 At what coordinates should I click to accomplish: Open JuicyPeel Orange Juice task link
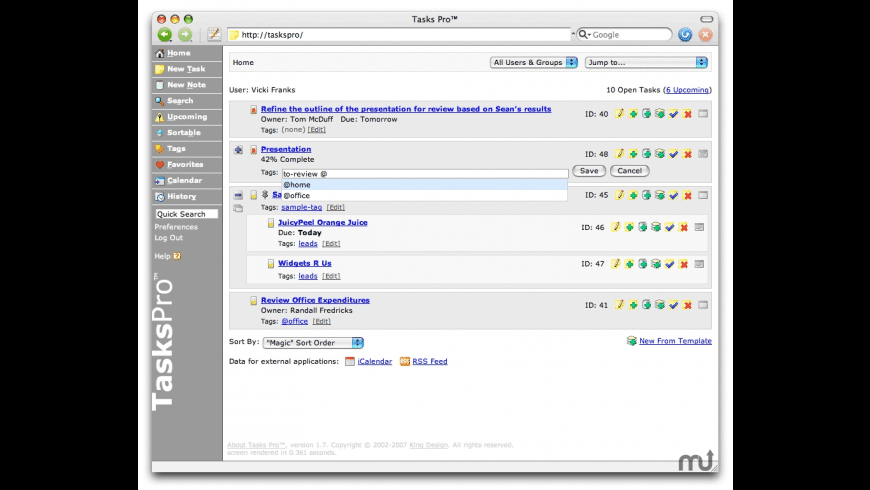322,222
